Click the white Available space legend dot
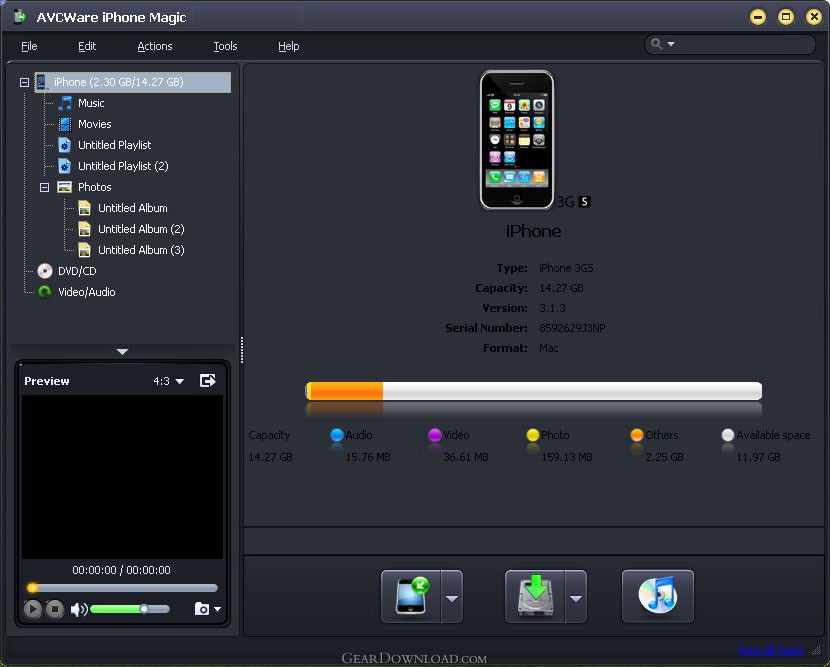The width and height of the screenshot is (830, 667). point(728,435)
